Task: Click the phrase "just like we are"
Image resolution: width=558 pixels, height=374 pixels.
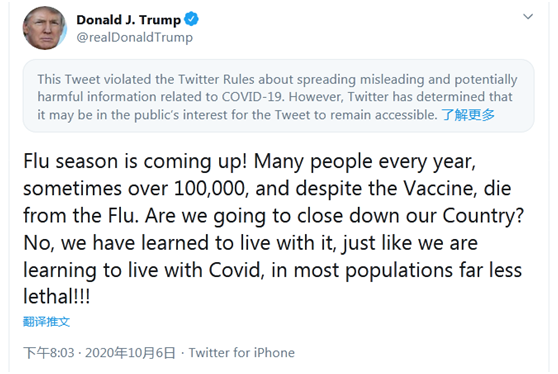Action: click(410, 244)
